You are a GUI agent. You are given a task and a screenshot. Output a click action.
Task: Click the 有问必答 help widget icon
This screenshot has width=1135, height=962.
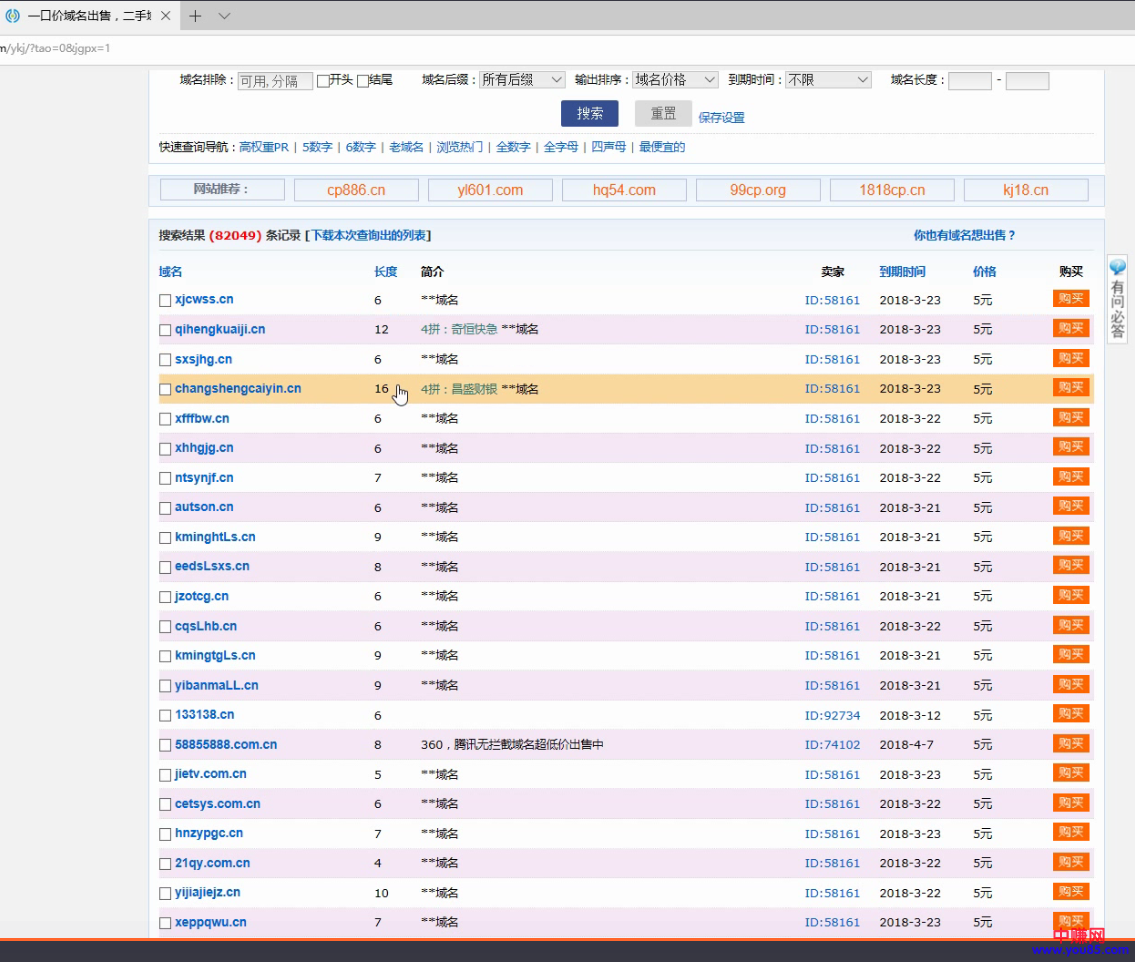(1117, 299)
